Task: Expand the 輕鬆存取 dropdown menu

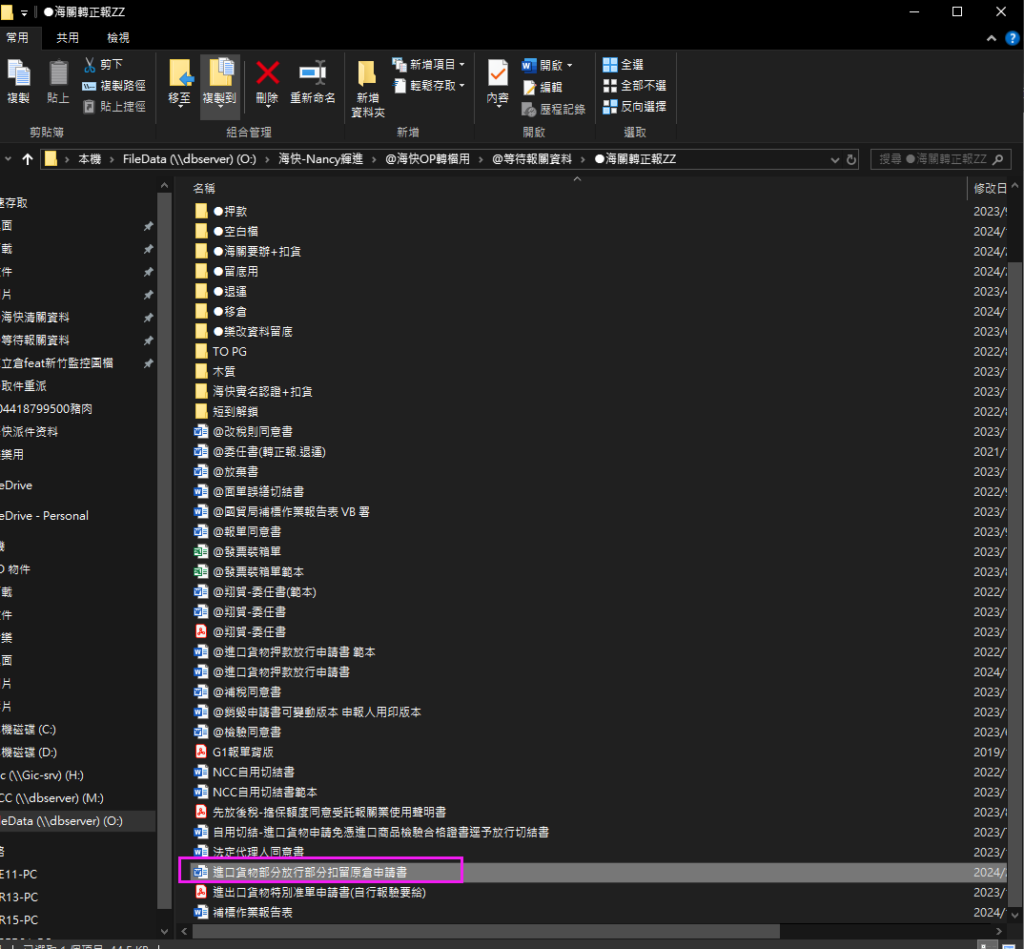Action: (428, 86)
